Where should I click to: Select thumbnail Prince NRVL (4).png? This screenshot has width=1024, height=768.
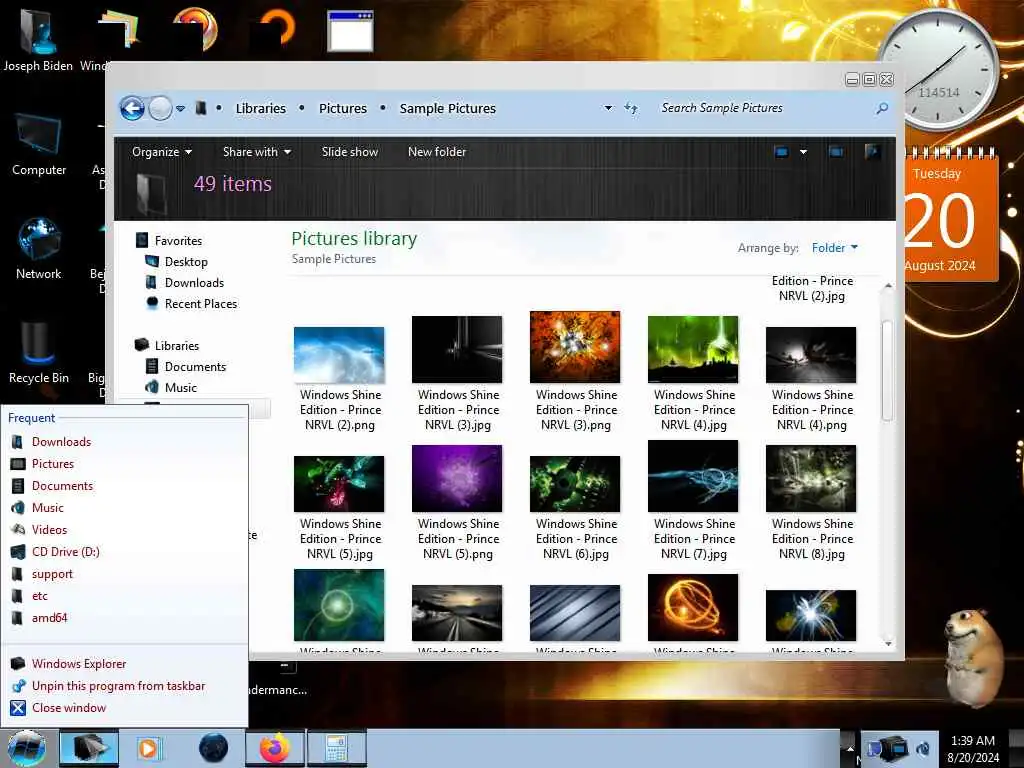click(811, 355)
